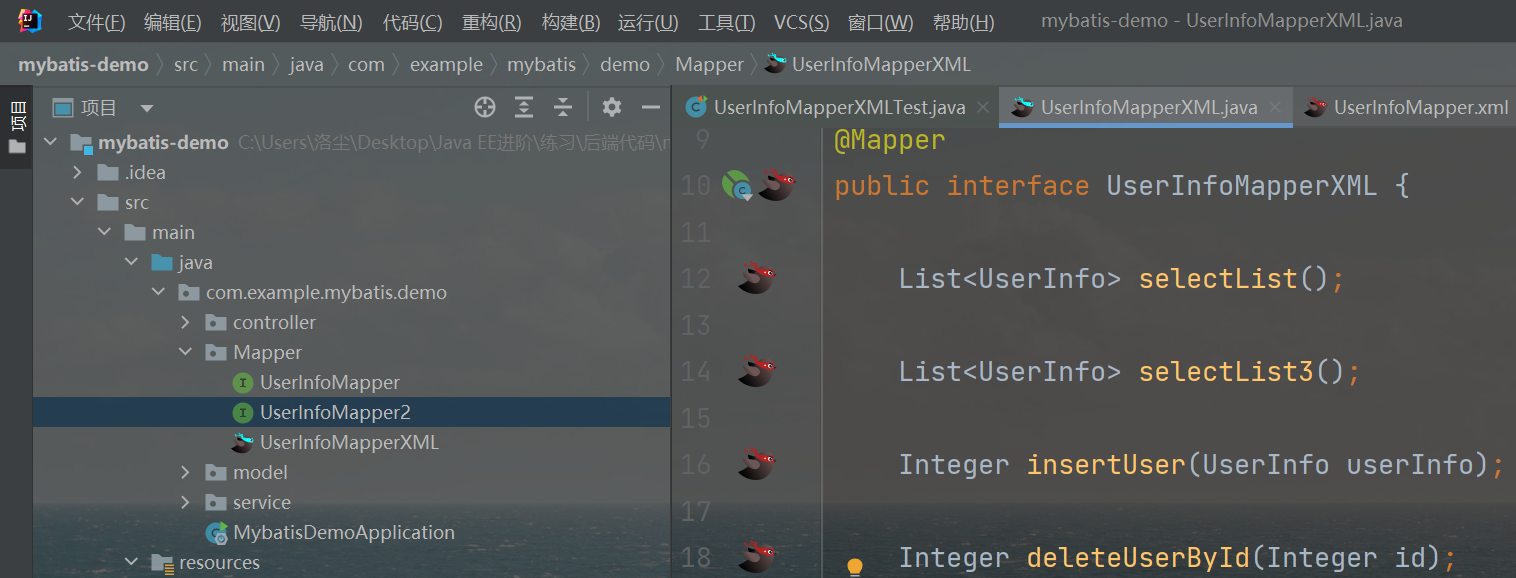Click the deleteUserById method name
1516x578 pixels.
pos(1138,558)
